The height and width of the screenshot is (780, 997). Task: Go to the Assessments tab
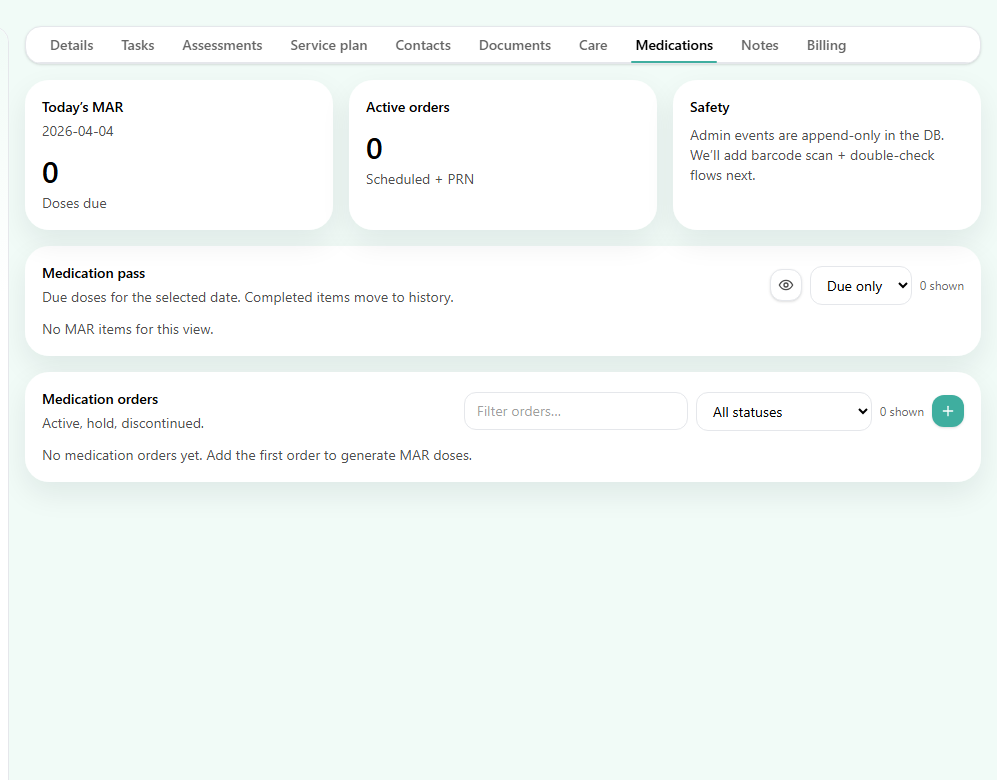[x=222, y=45]
